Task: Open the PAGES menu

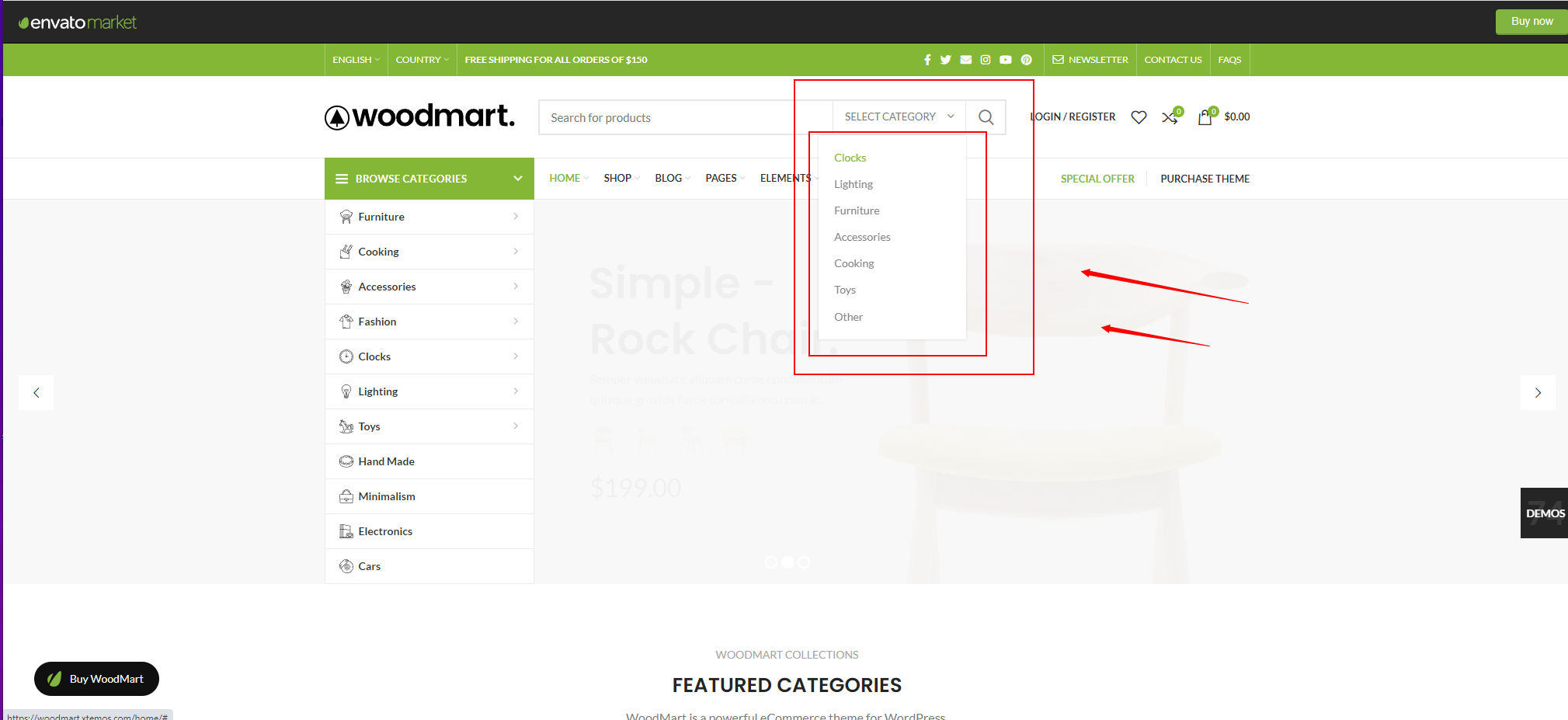Action: tap(725, 179)
